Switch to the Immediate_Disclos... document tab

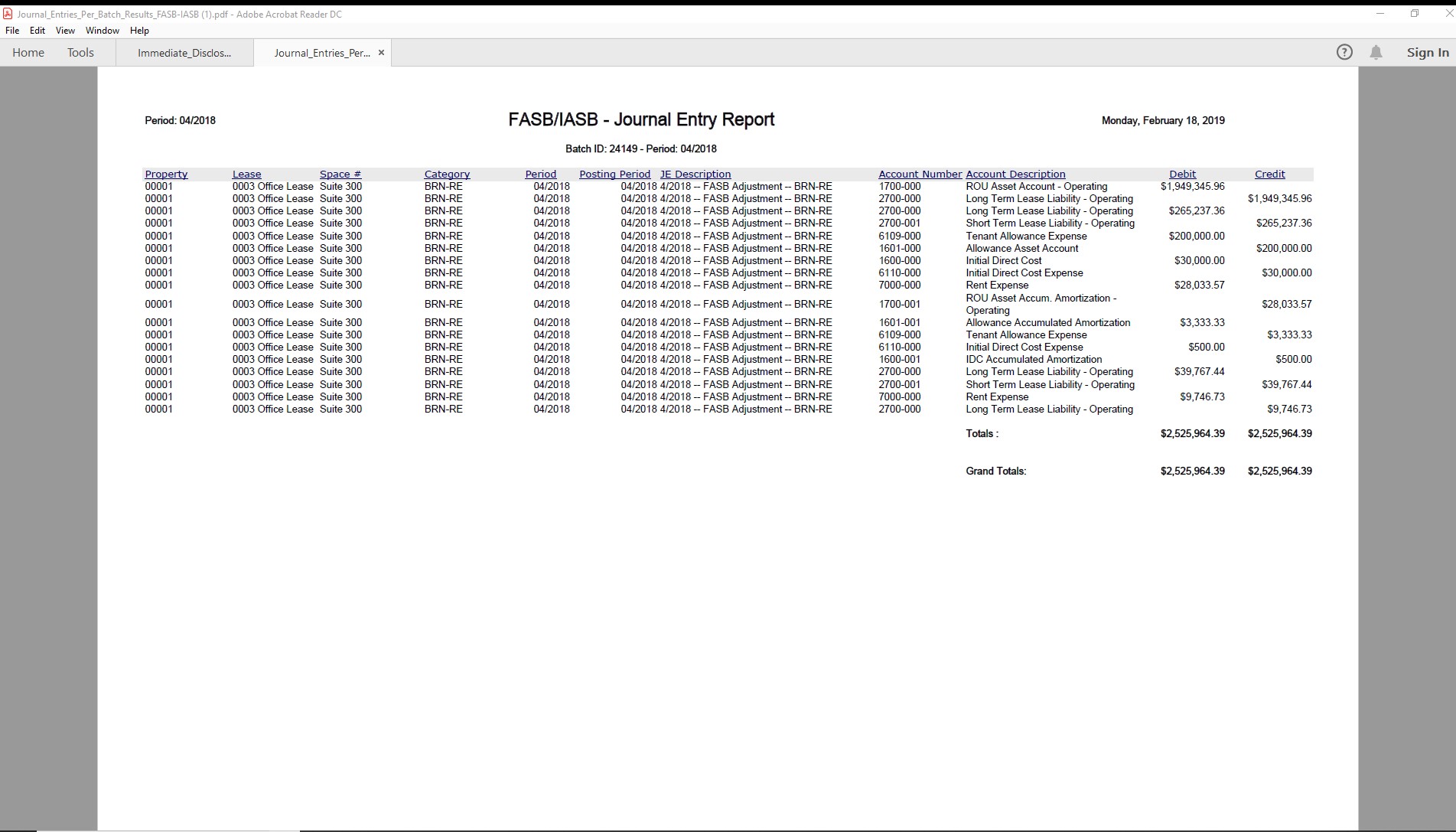pos(184,53)
